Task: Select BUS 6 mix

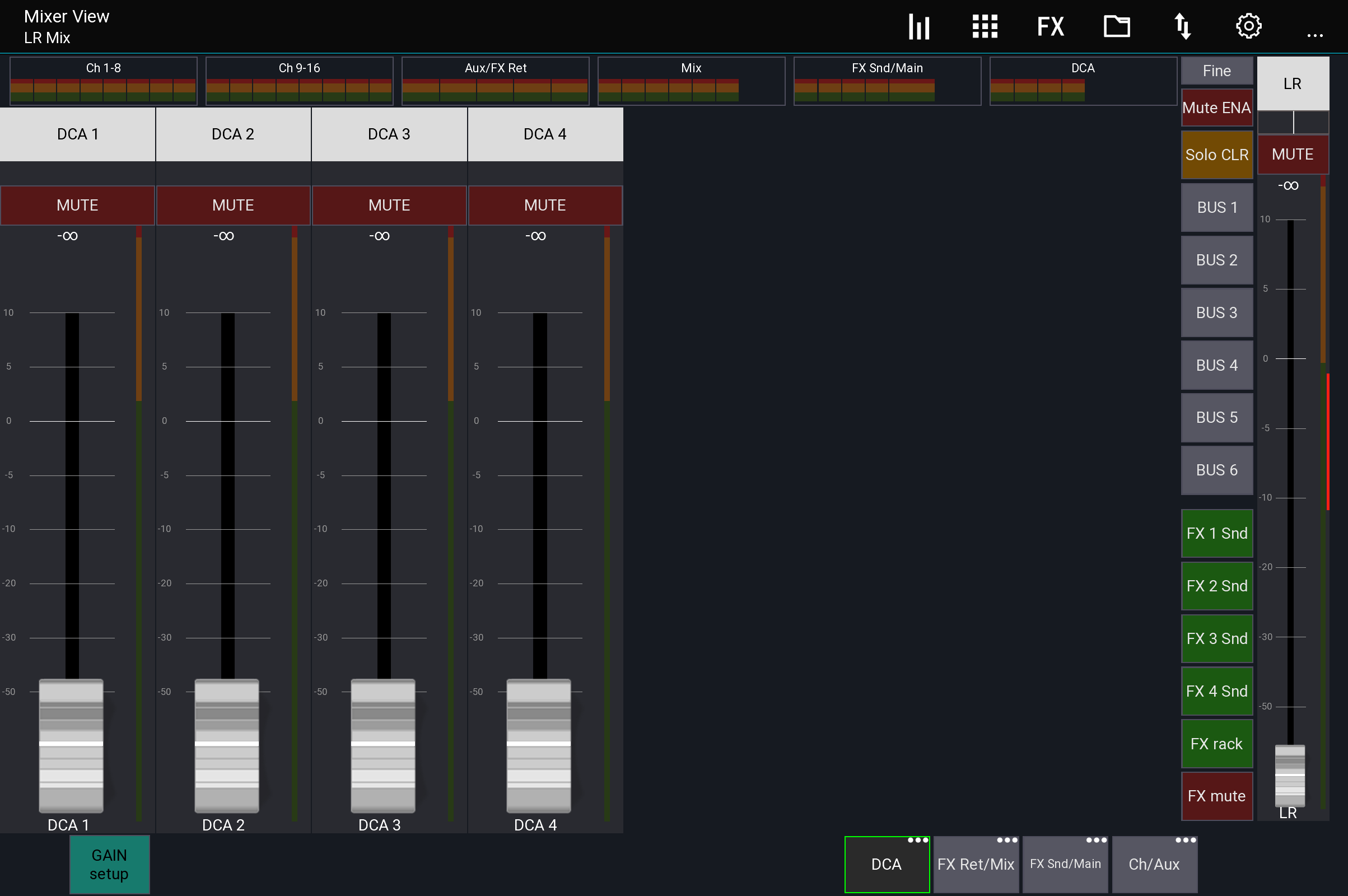Action: tap(1216, 470)
